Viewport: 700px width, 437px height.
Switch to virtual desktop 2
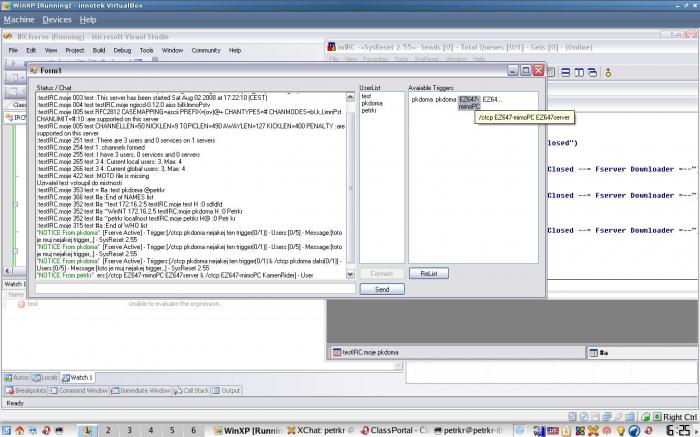[x=108, y=430]
